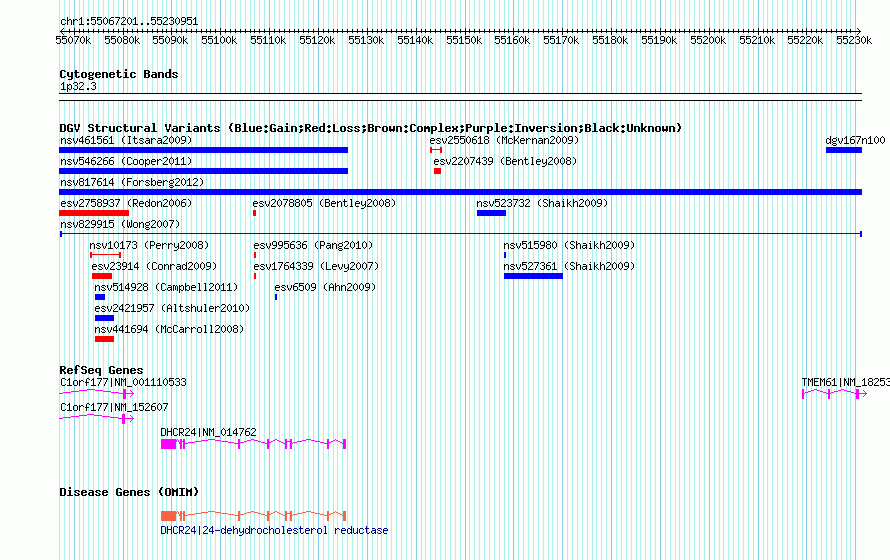Click the esv6509 (Ahn2009) label
Image resolution: width=890 pixels, height=560 pixels.
325,287
